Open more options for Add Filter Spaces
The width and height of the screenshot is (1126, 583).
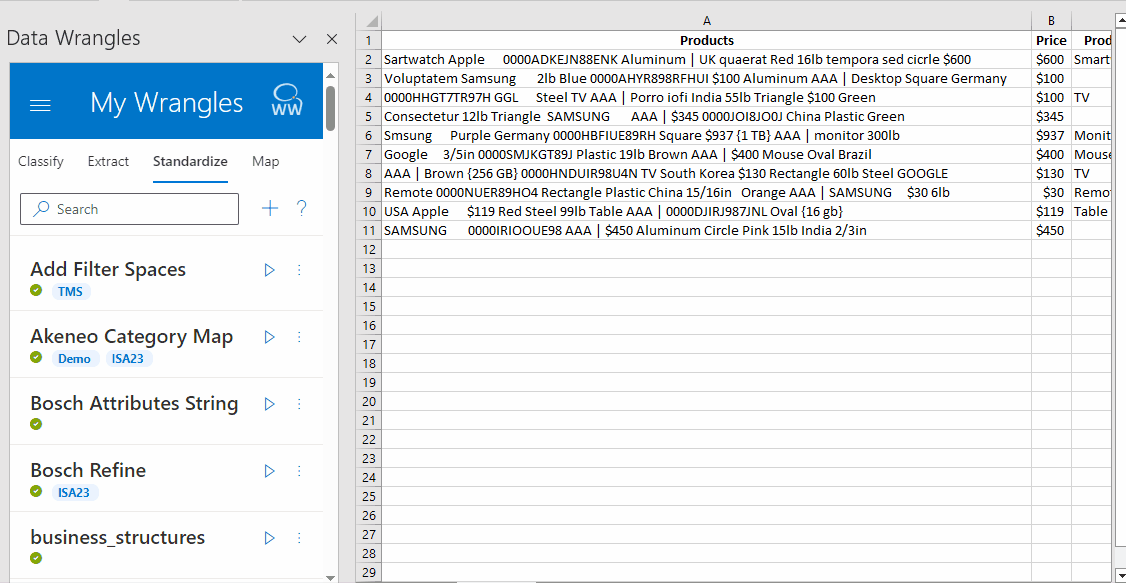click(298, 270)
